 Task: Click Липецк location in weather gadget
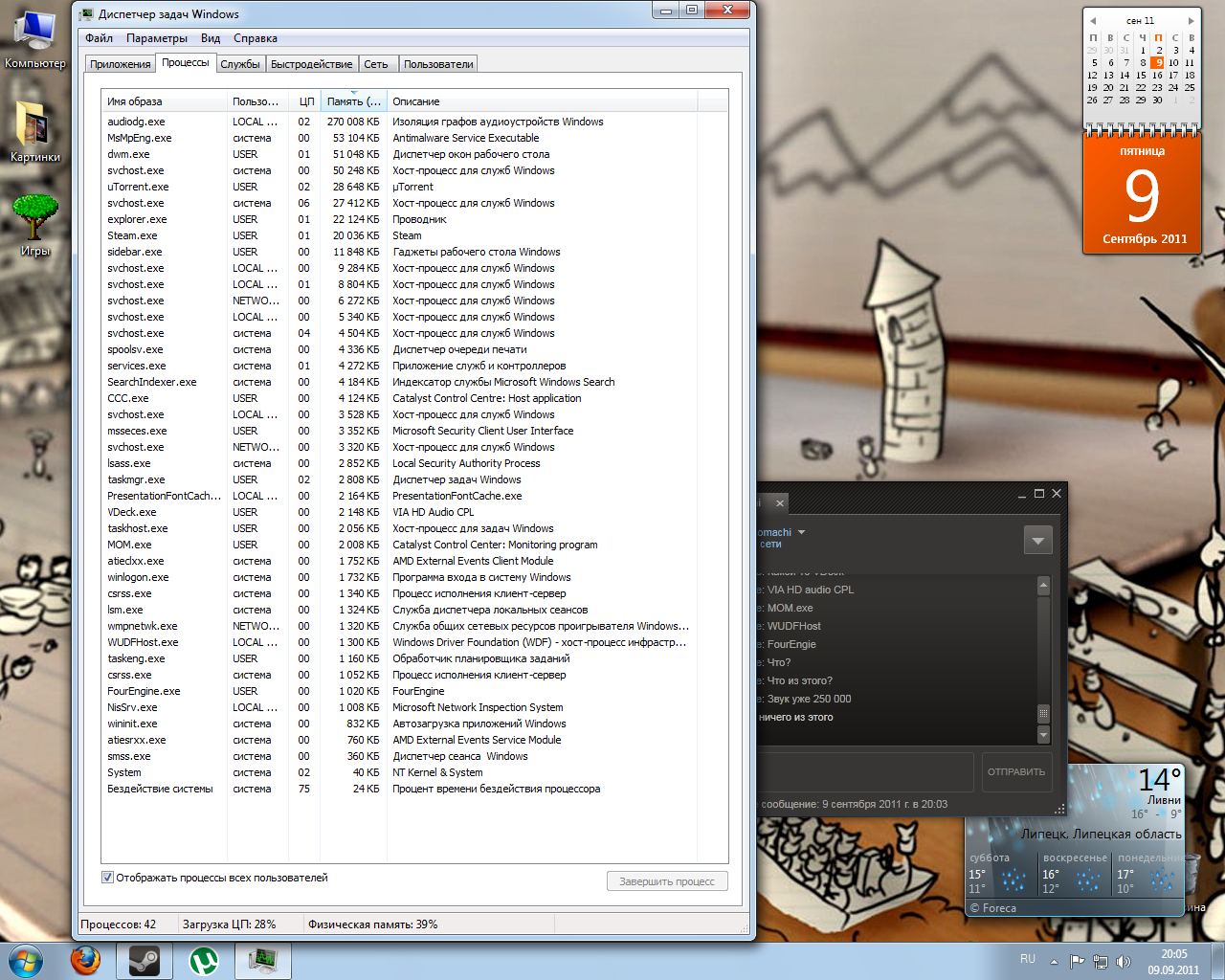1101,834
